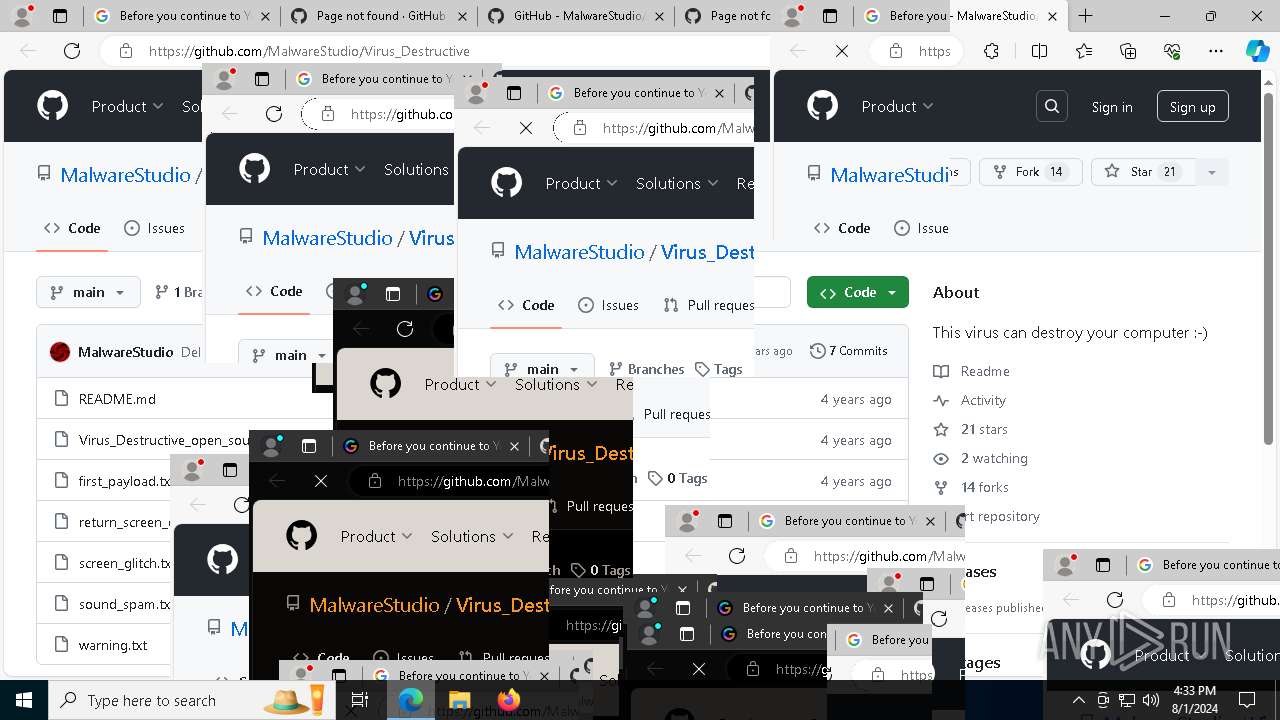The image size is (1280, 720).
Task: Expand Product menu in dark orange-titled window
Action: coord(377,537)
